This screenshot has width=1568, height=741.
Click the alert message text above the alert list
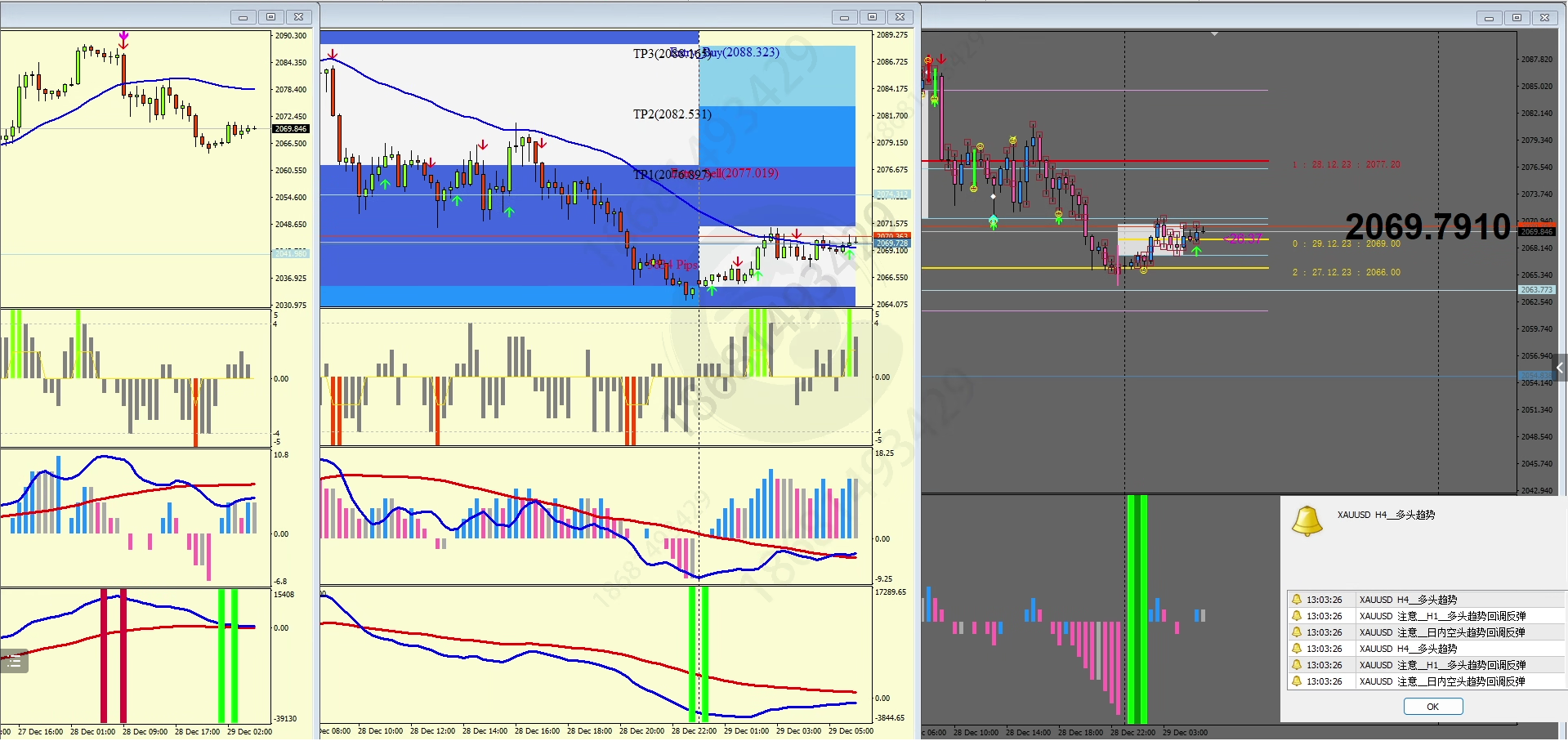1386,515
